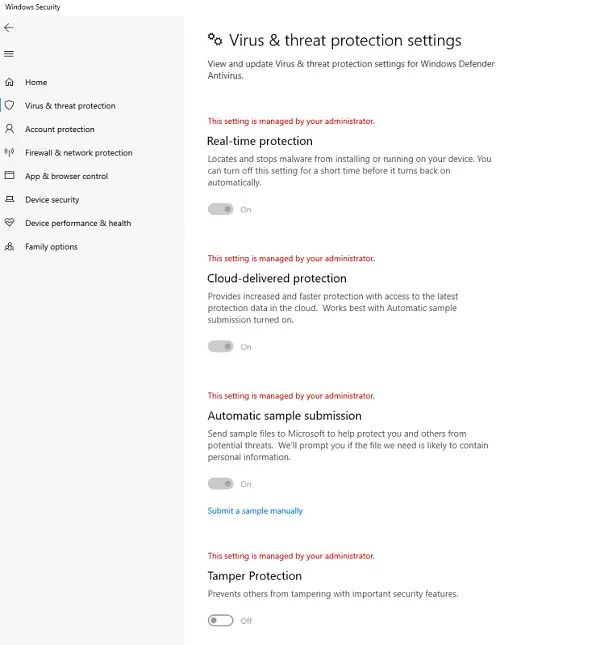Open the hamburger navigation menu icon
600x645 pixels.
tap(9, 54)
